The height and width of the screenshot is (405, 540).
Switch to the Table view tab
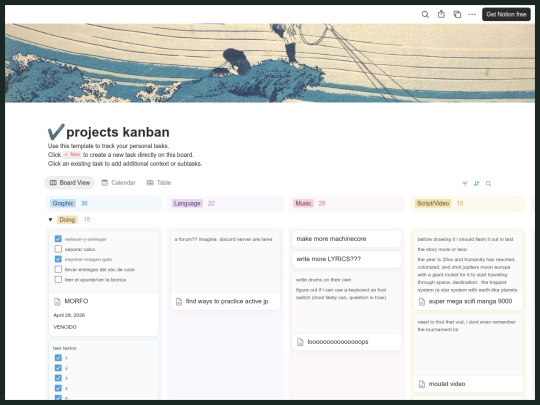coord(159,183)
